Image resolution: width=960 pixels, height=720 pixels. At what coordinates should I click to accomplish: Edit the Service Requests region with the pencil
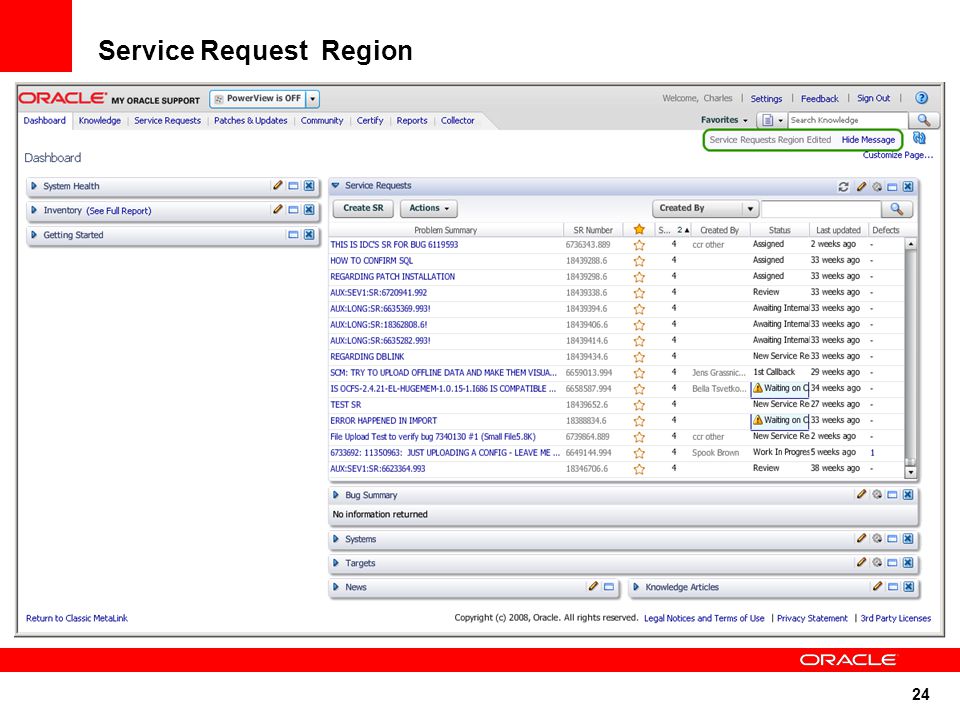tap(861, 186)
